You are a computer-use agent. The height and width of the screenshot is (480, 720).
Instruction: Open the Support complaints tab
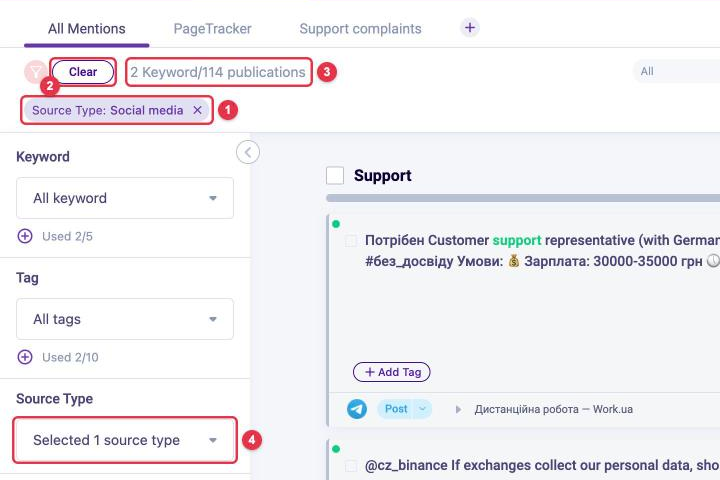coord(360,29)
